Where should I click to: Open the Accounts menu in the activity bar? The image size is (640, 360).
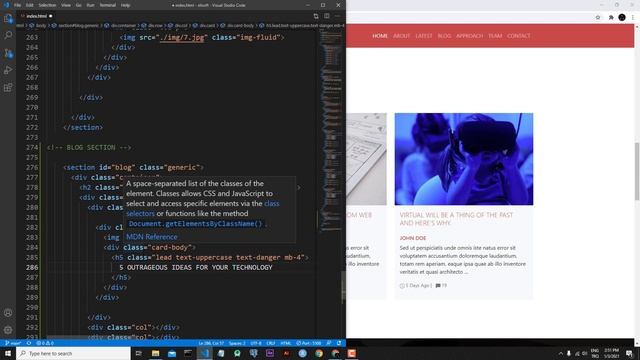(x=8, y=313)
